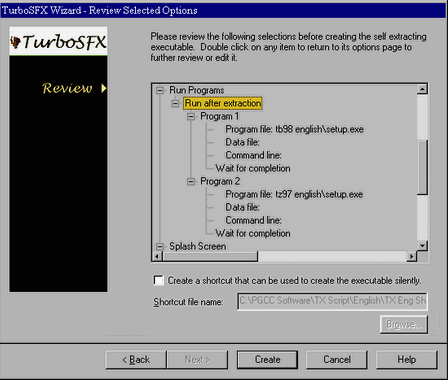Click Create to build the executable
This screenshot has width=448, height=380.
coord(267,360)
